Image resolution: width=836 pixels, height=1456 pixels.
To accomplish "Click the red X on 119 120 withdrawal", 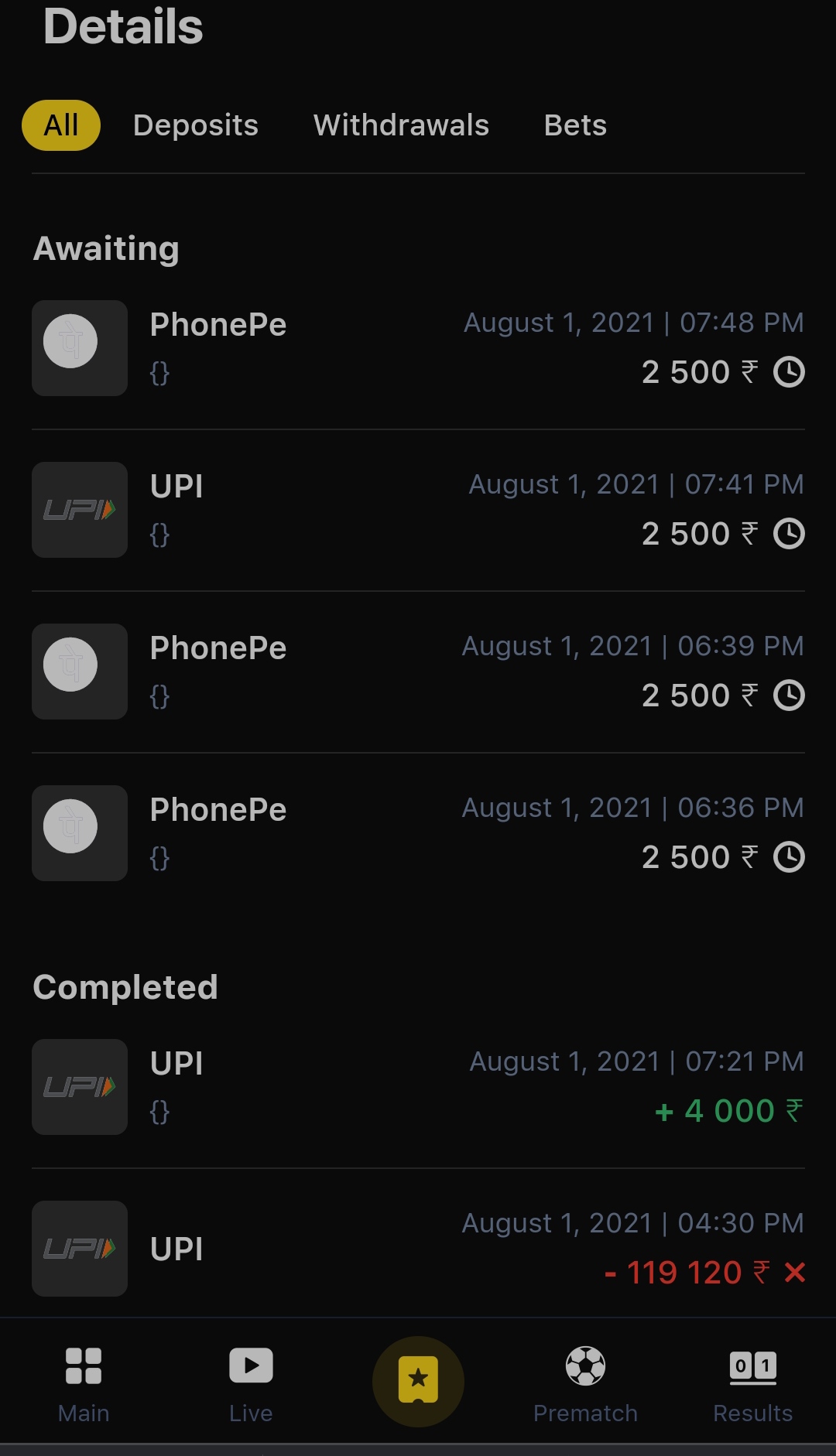I will pos(795,1273).
